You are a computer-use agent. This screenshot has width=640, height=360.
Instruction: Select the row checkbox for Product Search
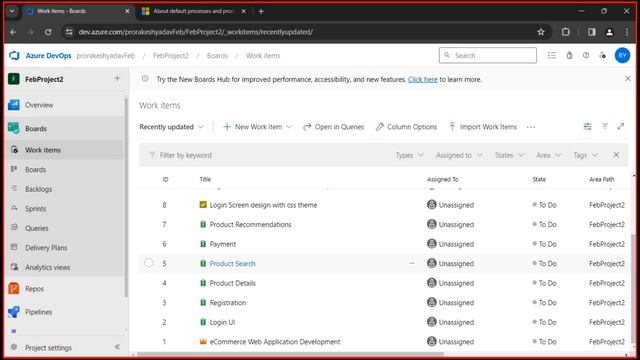coord(149,263)
